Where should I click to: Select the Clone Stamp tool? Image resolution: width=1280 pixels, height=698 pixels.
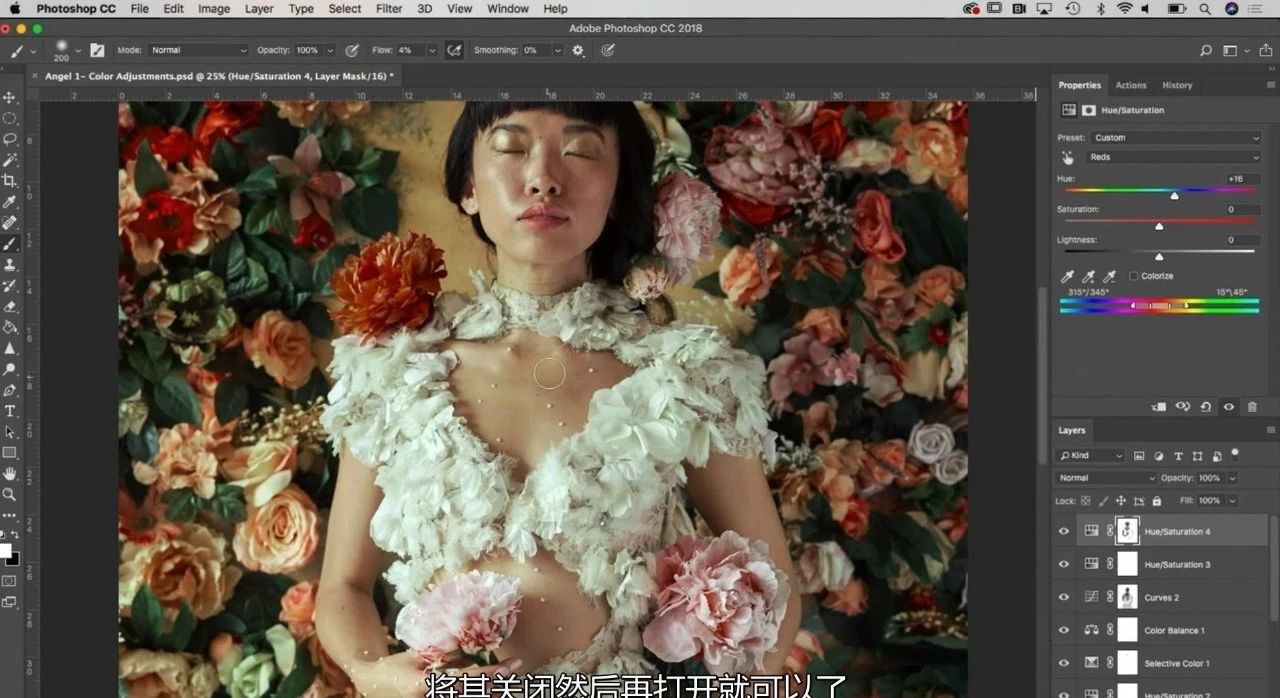tap(10, 265)
